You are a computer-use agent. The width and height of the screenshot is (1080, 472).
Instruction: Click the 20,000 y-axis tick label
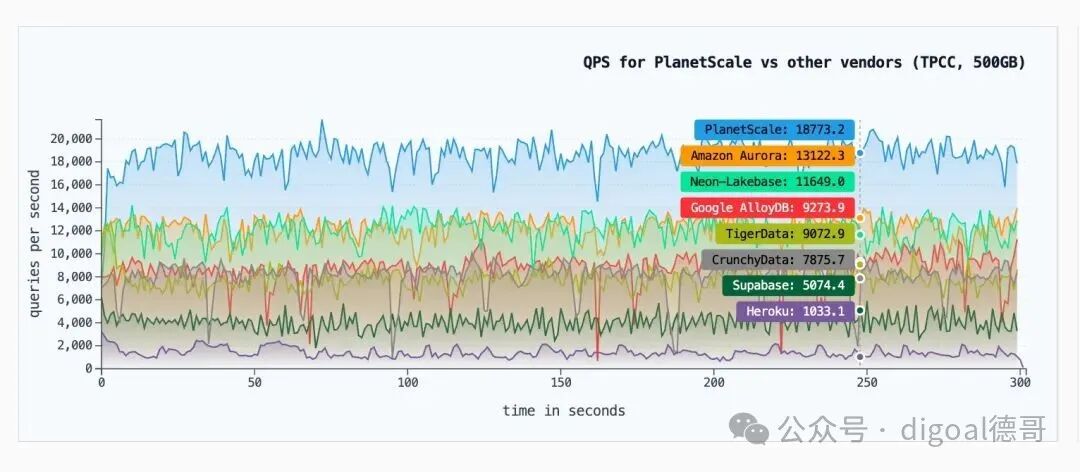pos(72,138)
